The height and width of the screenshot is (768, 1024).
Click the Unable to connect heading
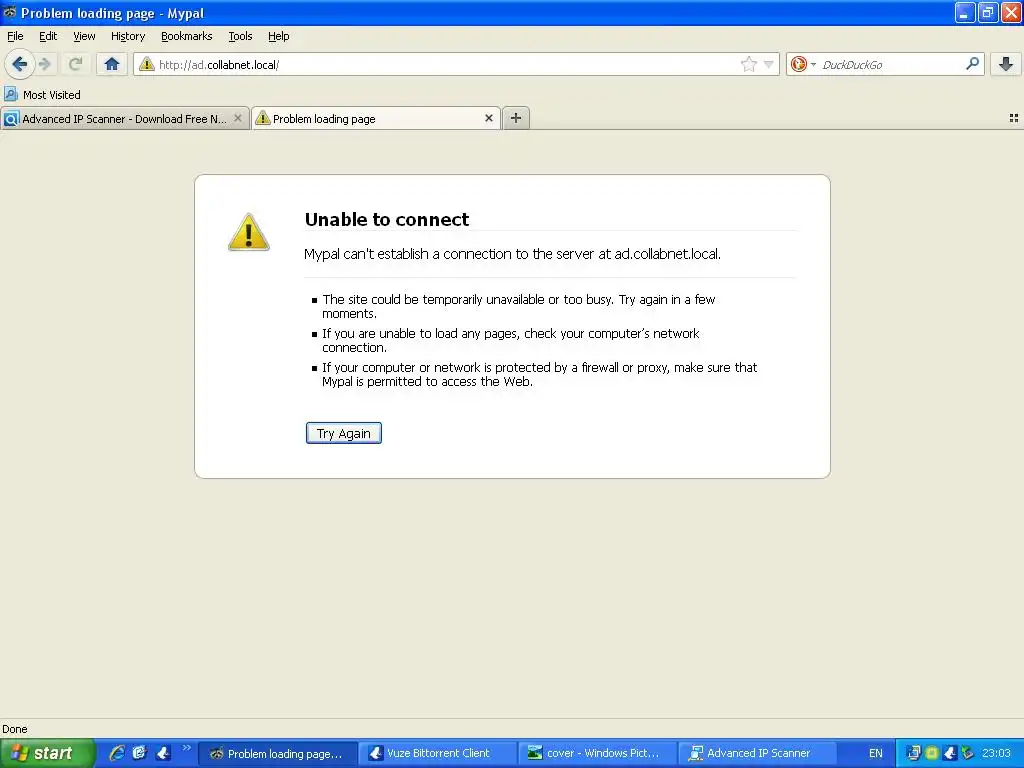[387, 219]
